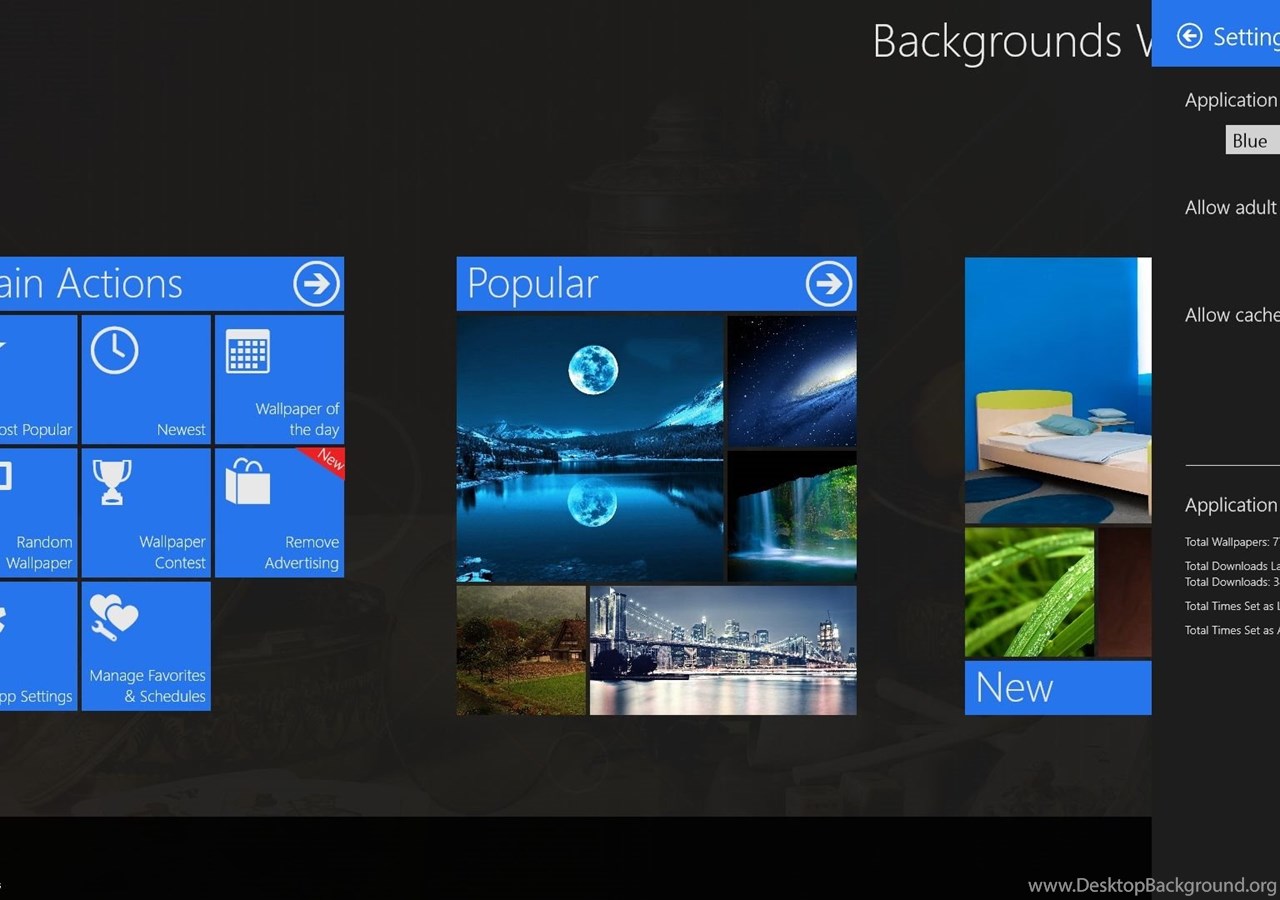This screenshot has height=900, width=1280.
Task: Open the Blue color theme dropdown
Action: coord(1252,141)
